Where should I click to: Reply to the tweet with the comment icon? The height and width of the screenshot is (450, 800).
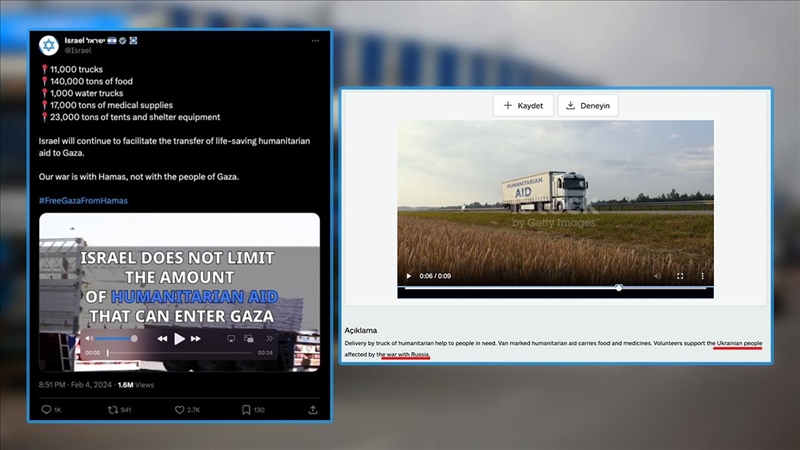[x=46, y=410]
